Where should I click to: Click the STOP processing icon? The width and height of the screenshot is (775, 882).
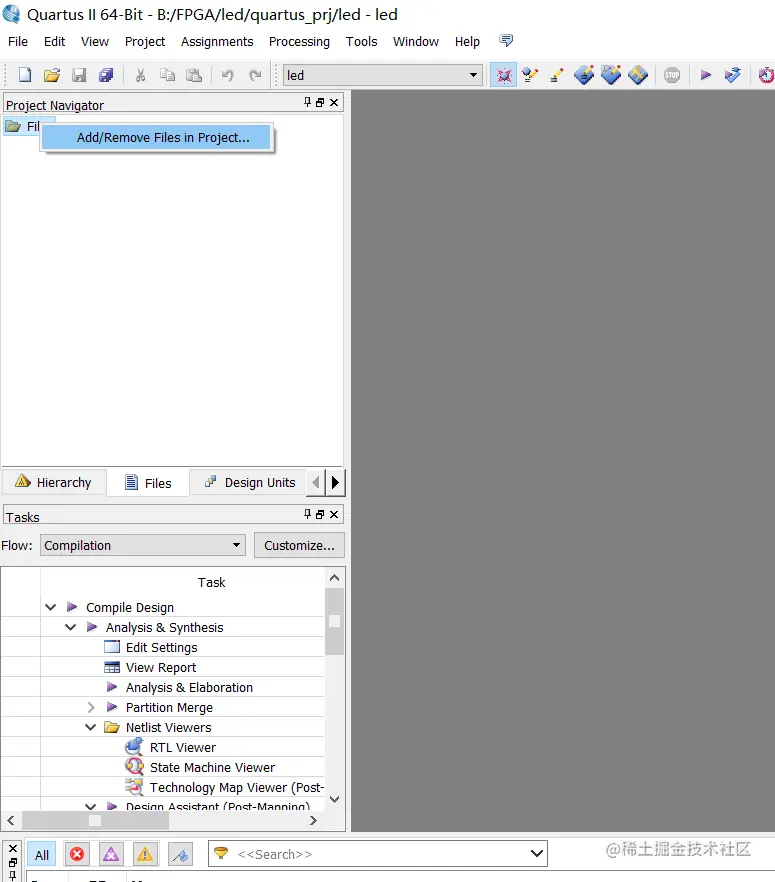(672, 75)
